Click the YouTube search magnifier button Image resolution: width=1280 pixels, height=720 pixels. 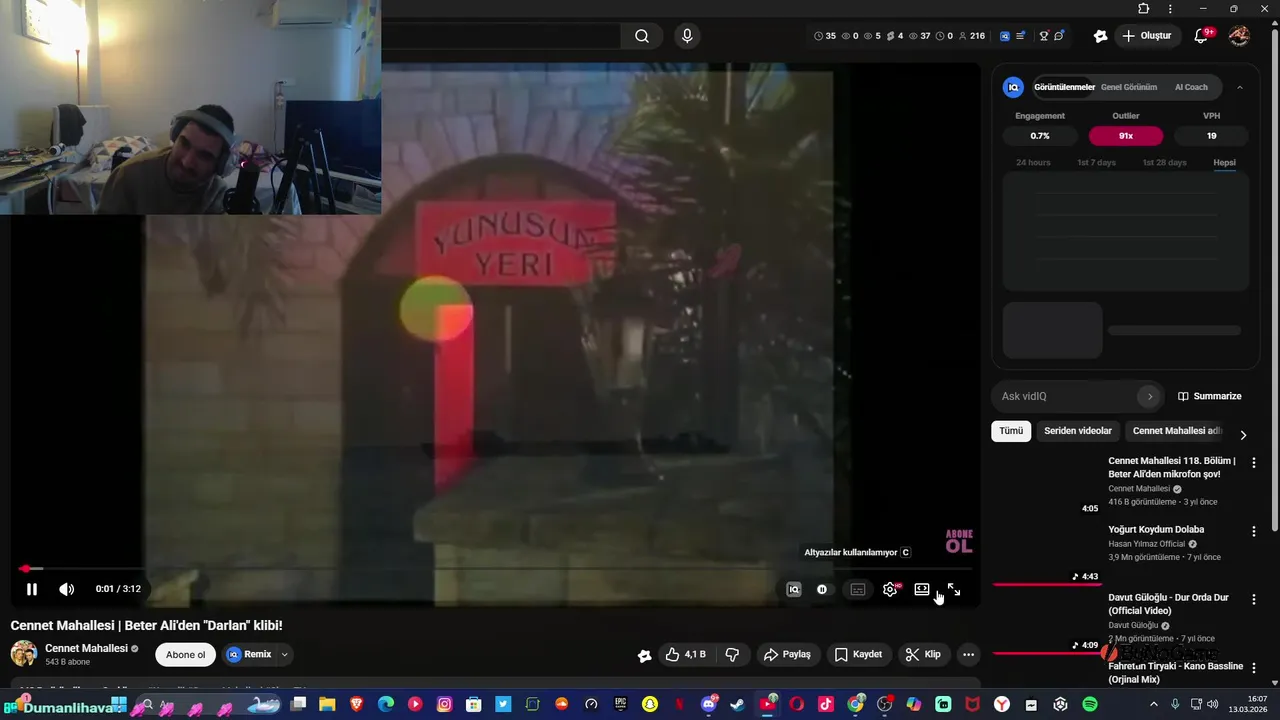642,36
